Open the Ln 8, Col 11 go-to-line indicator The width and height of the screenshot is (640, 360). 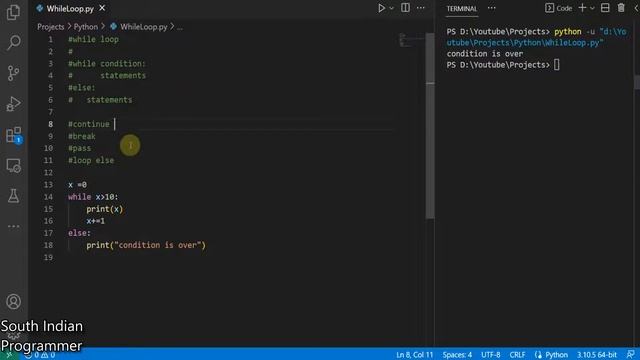pyautogui.click(x=414, y=355)
